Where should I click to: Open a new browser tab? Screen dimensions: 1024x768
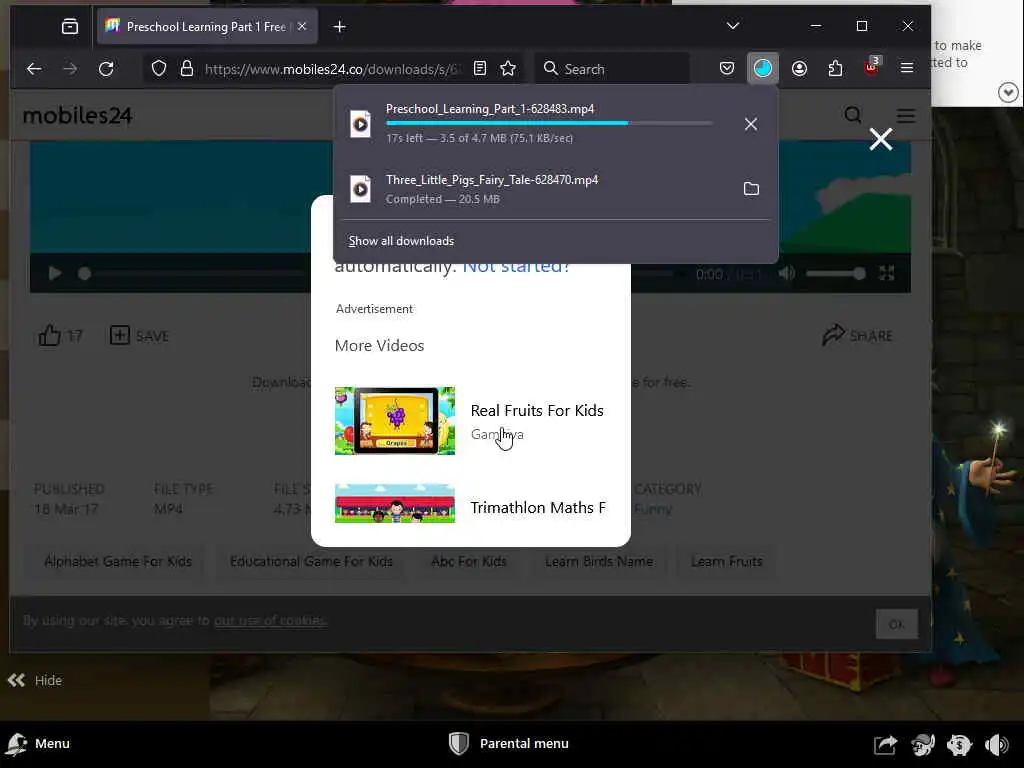(340, 27)
